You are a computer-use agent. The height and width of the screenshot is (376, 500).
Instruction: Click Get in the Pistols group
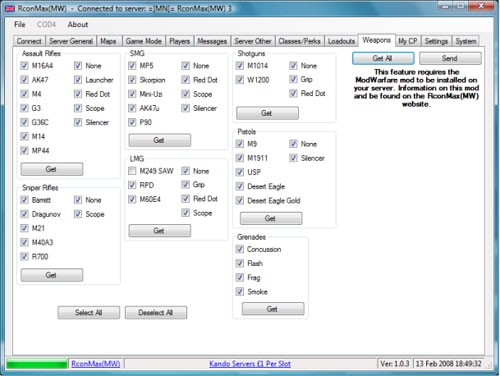pos(271,218)
